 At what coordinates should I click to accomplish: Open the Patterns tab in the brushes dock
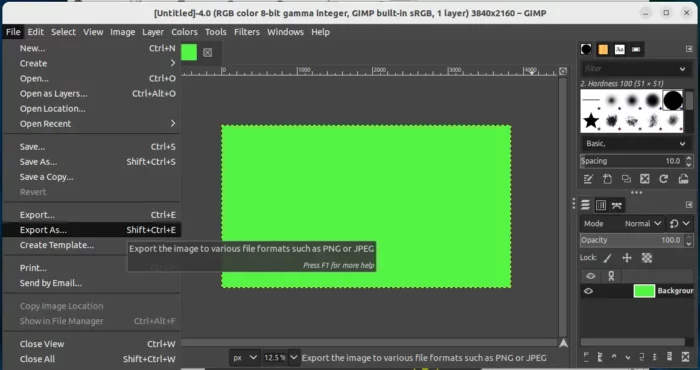pos(603,50)
